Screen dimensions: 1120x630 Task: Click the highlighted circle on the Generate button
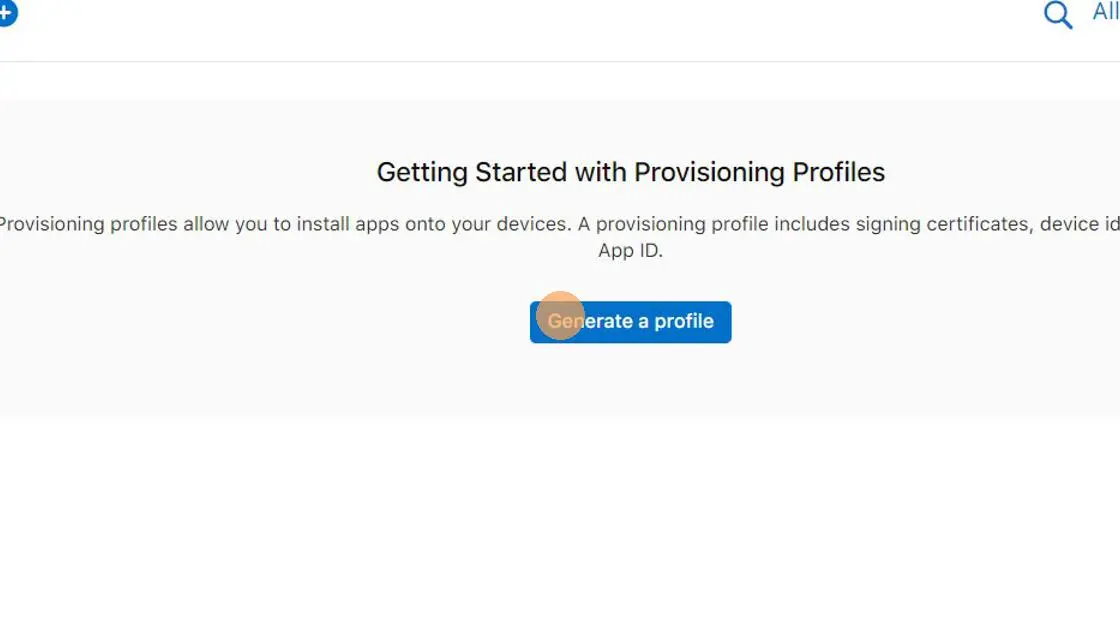[561, 315]
